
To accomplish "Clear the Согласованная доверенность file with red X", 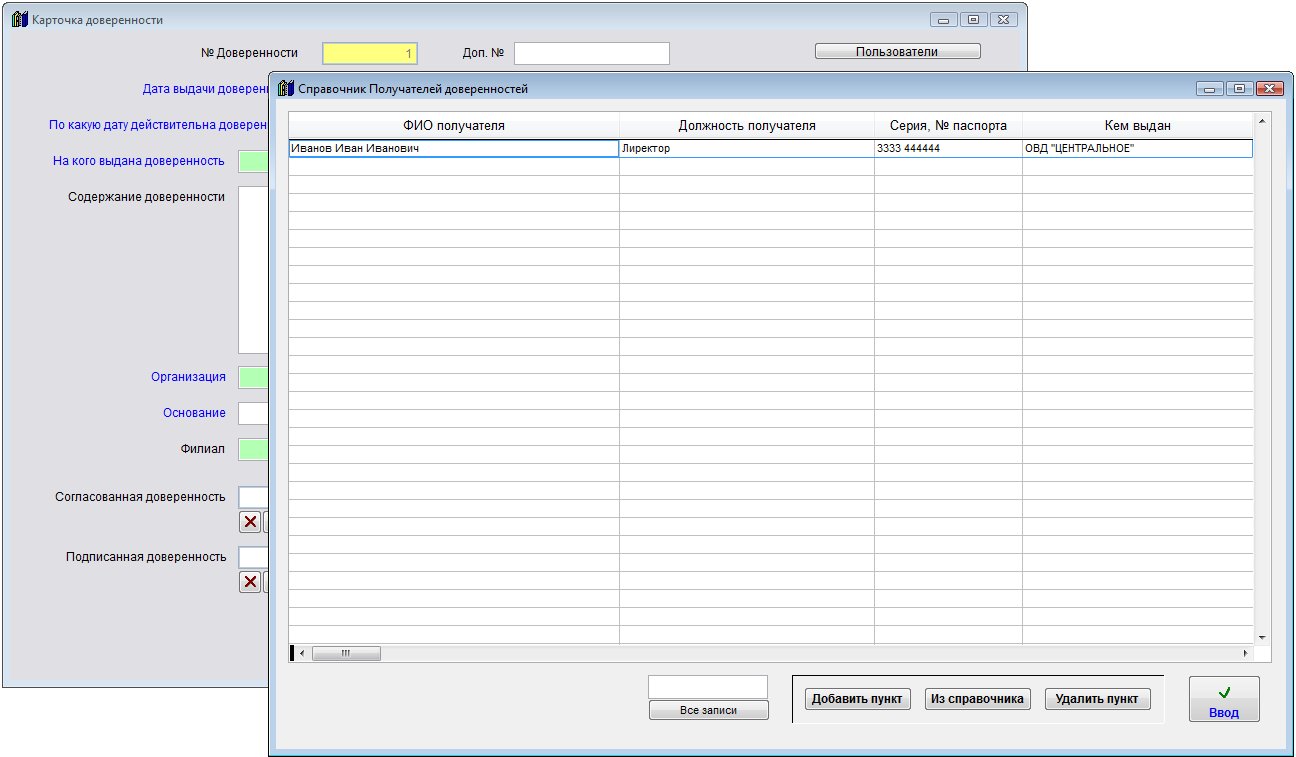I will [250, 522].
